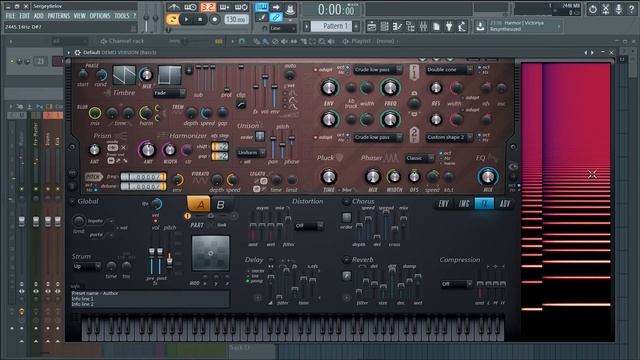The image size is (640, 360).
Task: Stop playback with the stop button
Action: (x=200, y=19)
